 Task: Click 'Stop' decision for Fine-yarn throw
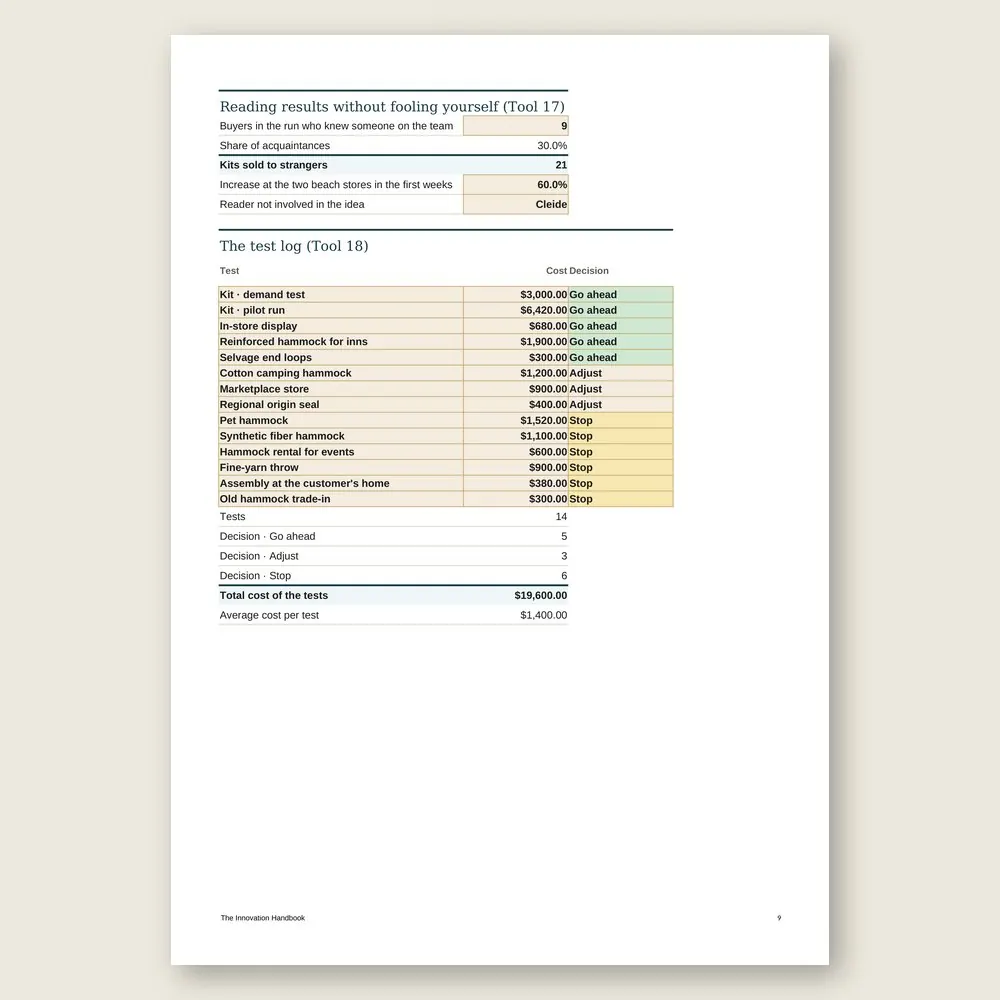[621, 467]
